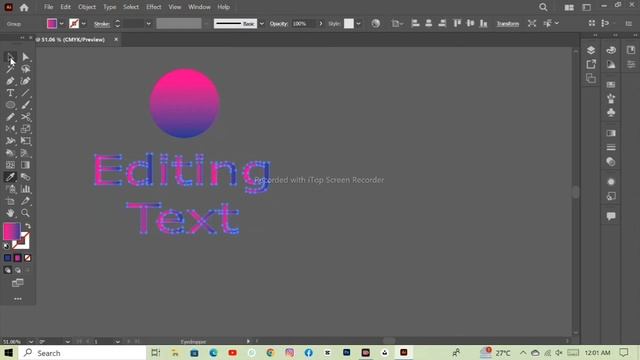Select the Artboard tool
This screenshot has height=360, width=640.
(10, 201)
